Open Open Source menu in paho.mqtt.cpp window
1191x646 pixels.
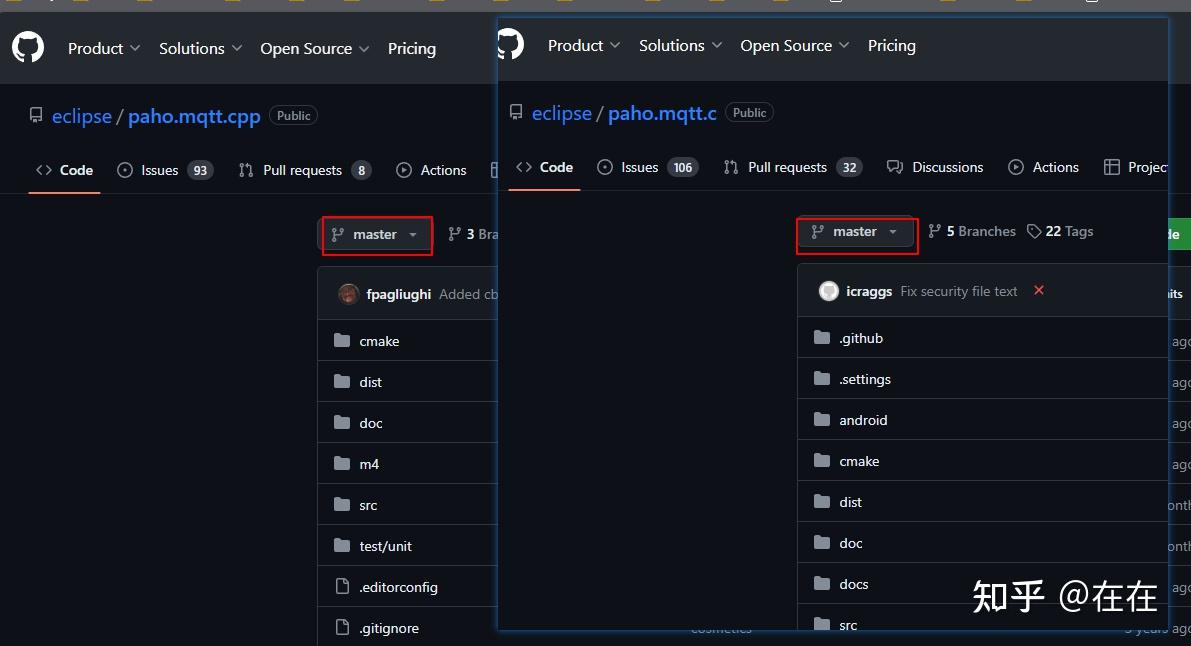coord(314,49)
